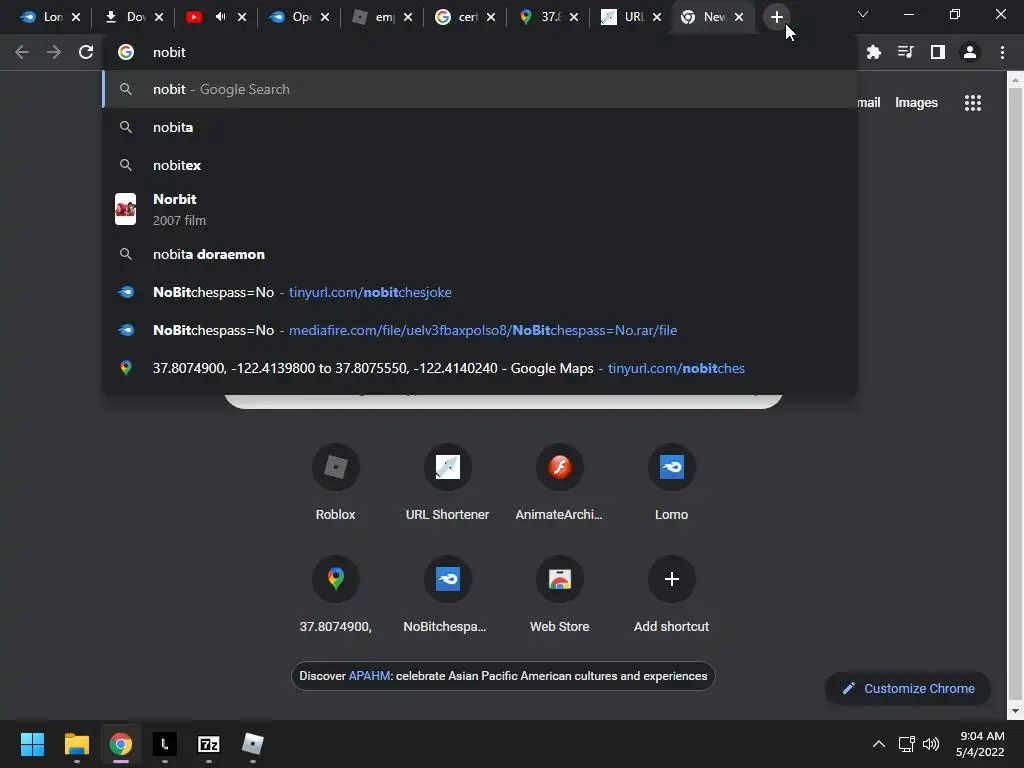Screen dimensions: 1024x768
Task: Open File Explorer from taskbar
Action: 76,744
